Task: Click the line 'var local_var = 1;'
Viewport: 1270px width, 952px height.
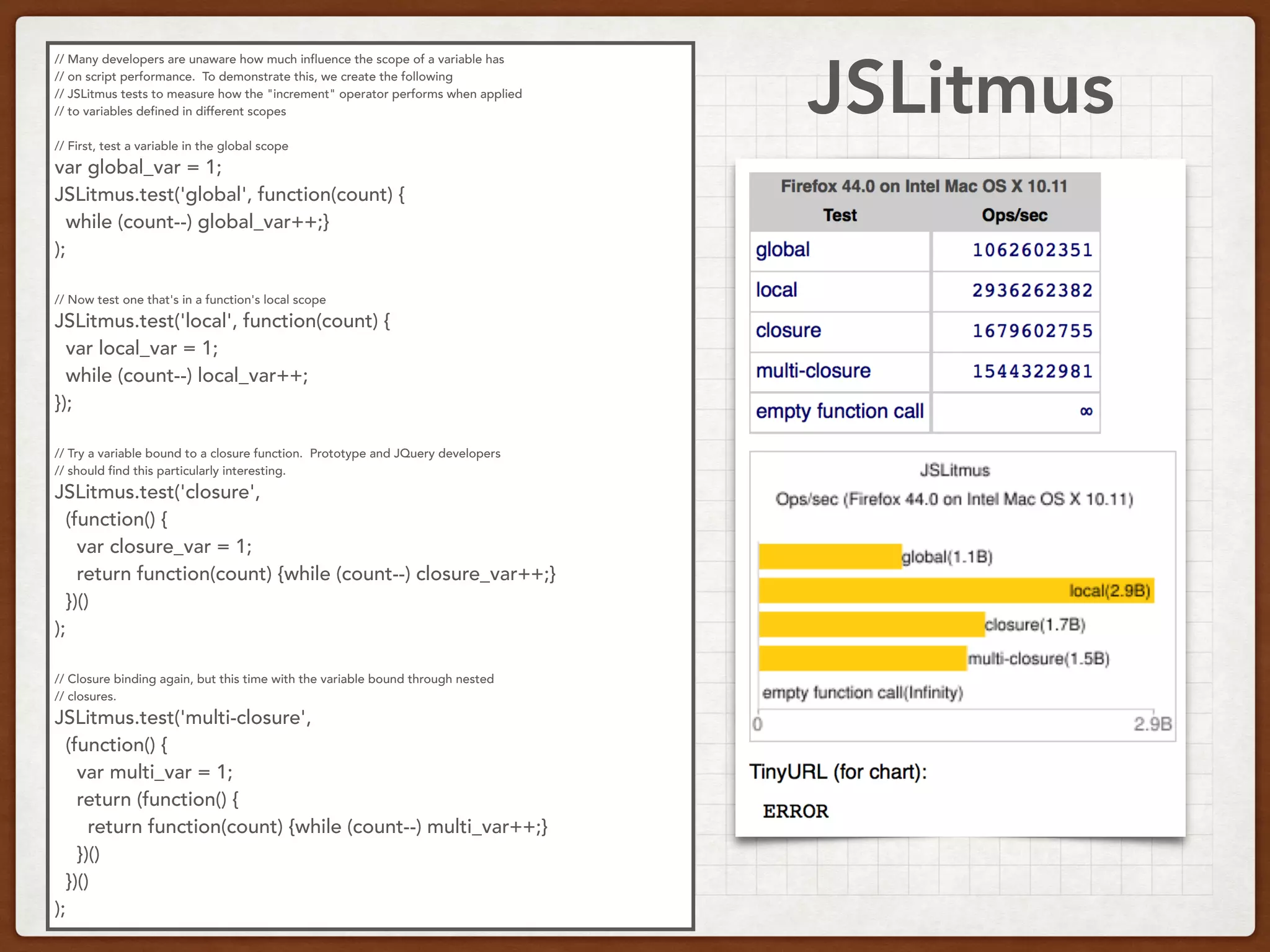Action: tap(142, 348)
